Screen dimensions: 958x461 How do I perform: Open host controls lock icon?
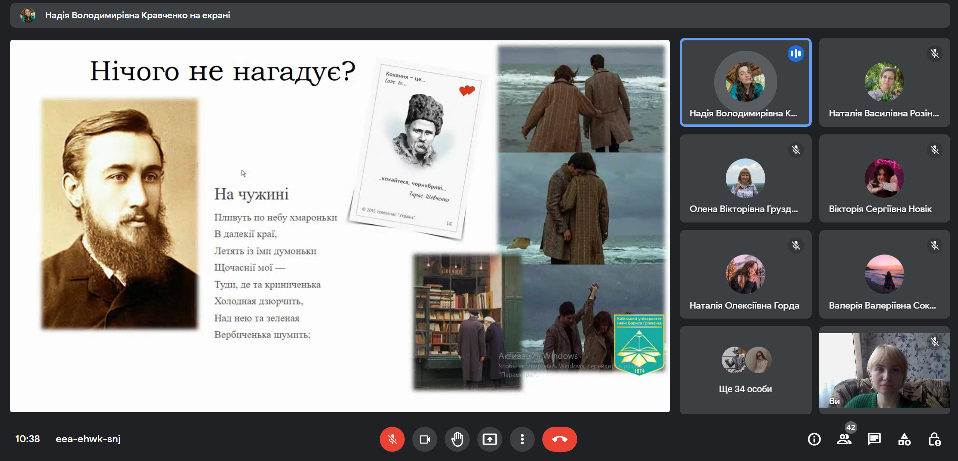(934, 438)
